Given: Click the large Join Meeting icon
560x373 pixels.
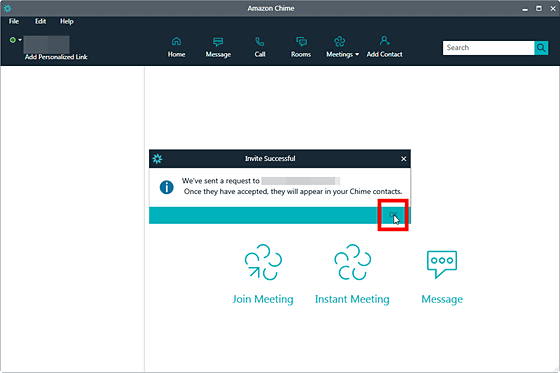Looking at the screenshot, I should pos(263,262).
